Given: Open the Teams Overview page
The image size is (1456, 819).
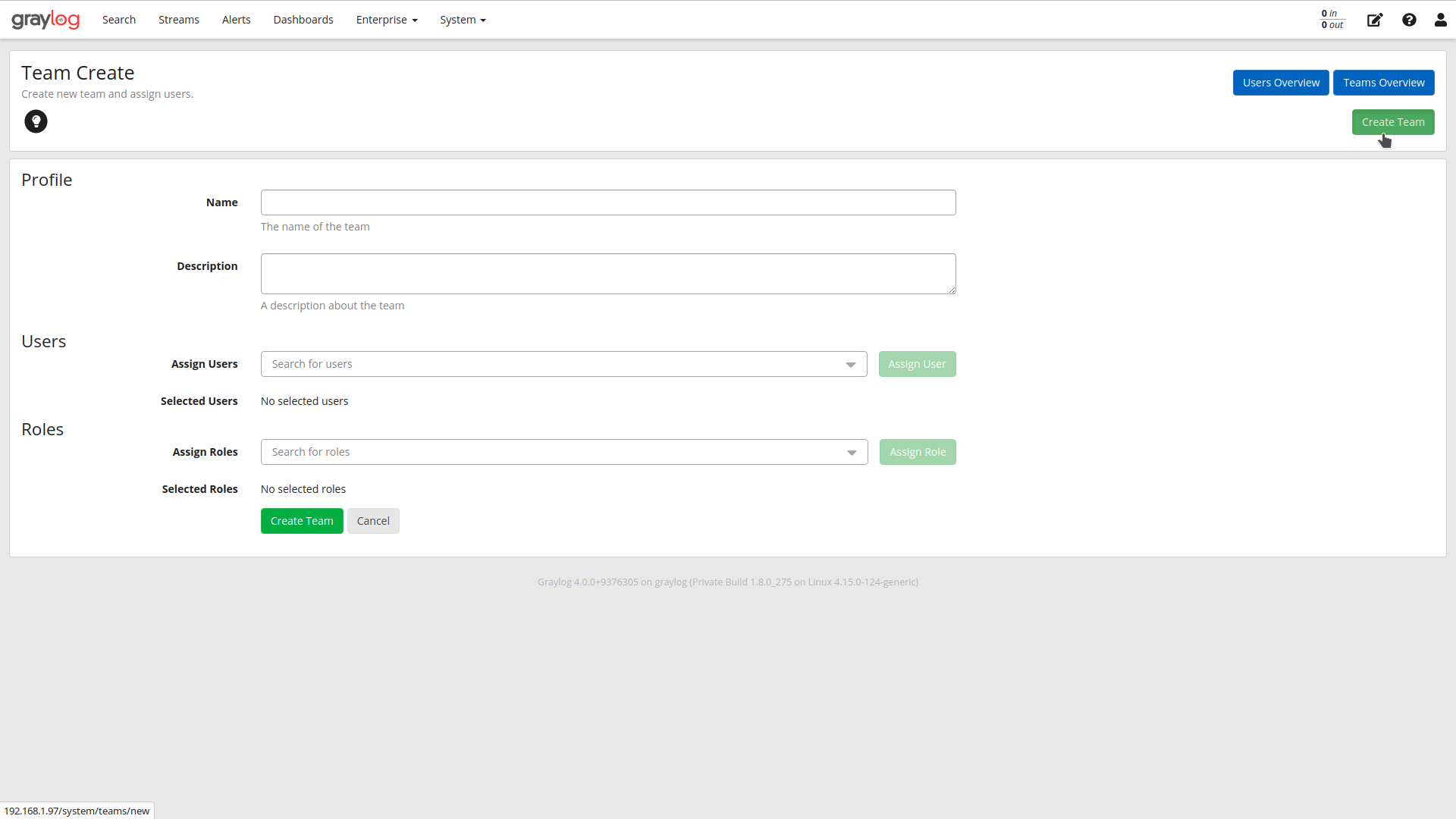Looking at the screenshot, I should pos(1383,82).
